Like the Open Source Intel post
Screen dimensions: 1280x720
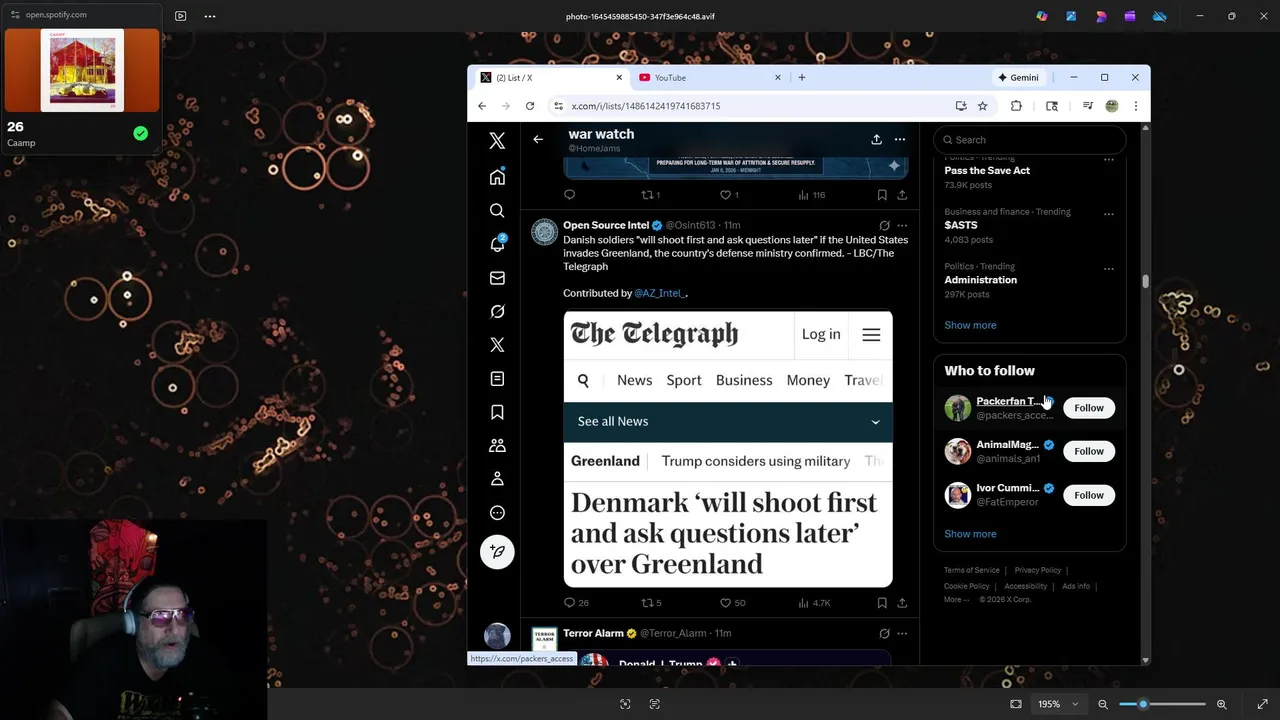pos(726,603)
